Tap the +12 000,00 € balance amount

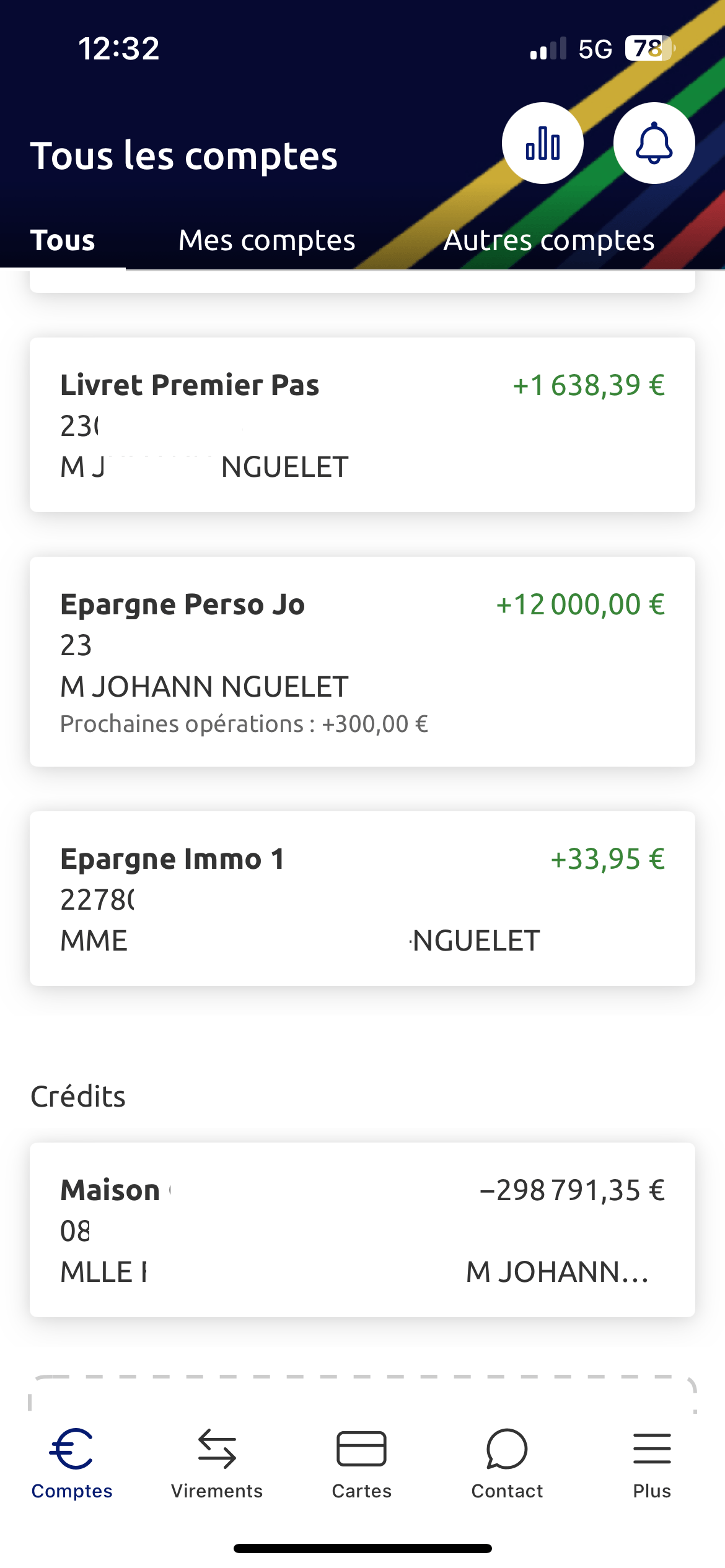(x=581, y=604)
